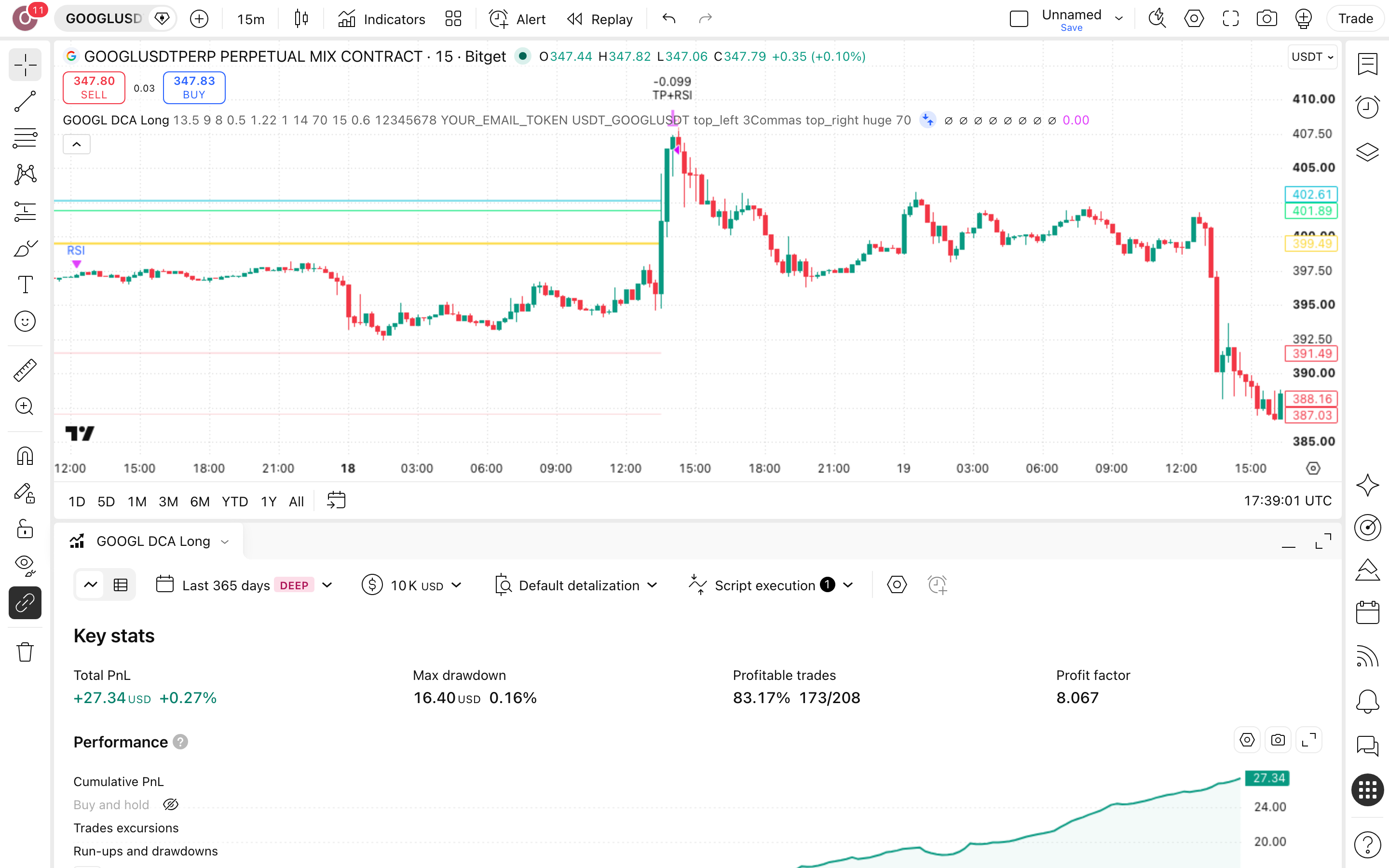Viewport: 1389px width, 868px height.
Task: Open the forecasting and measurement tools
Action: pyautogui.click(x=25, y=211)
